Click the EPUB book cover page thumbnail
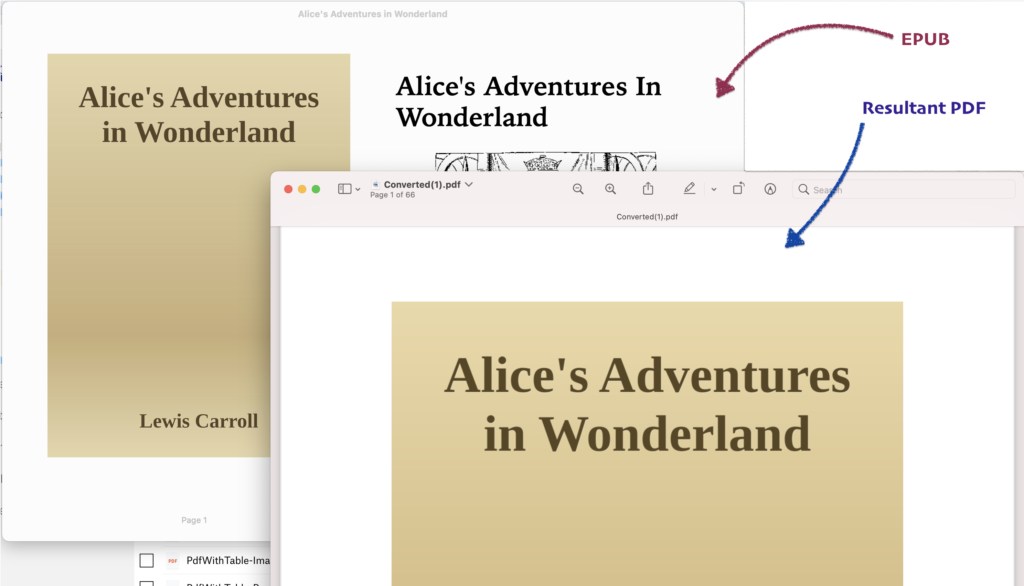This screenshot has height=586, width=1024. pos(198,255)
